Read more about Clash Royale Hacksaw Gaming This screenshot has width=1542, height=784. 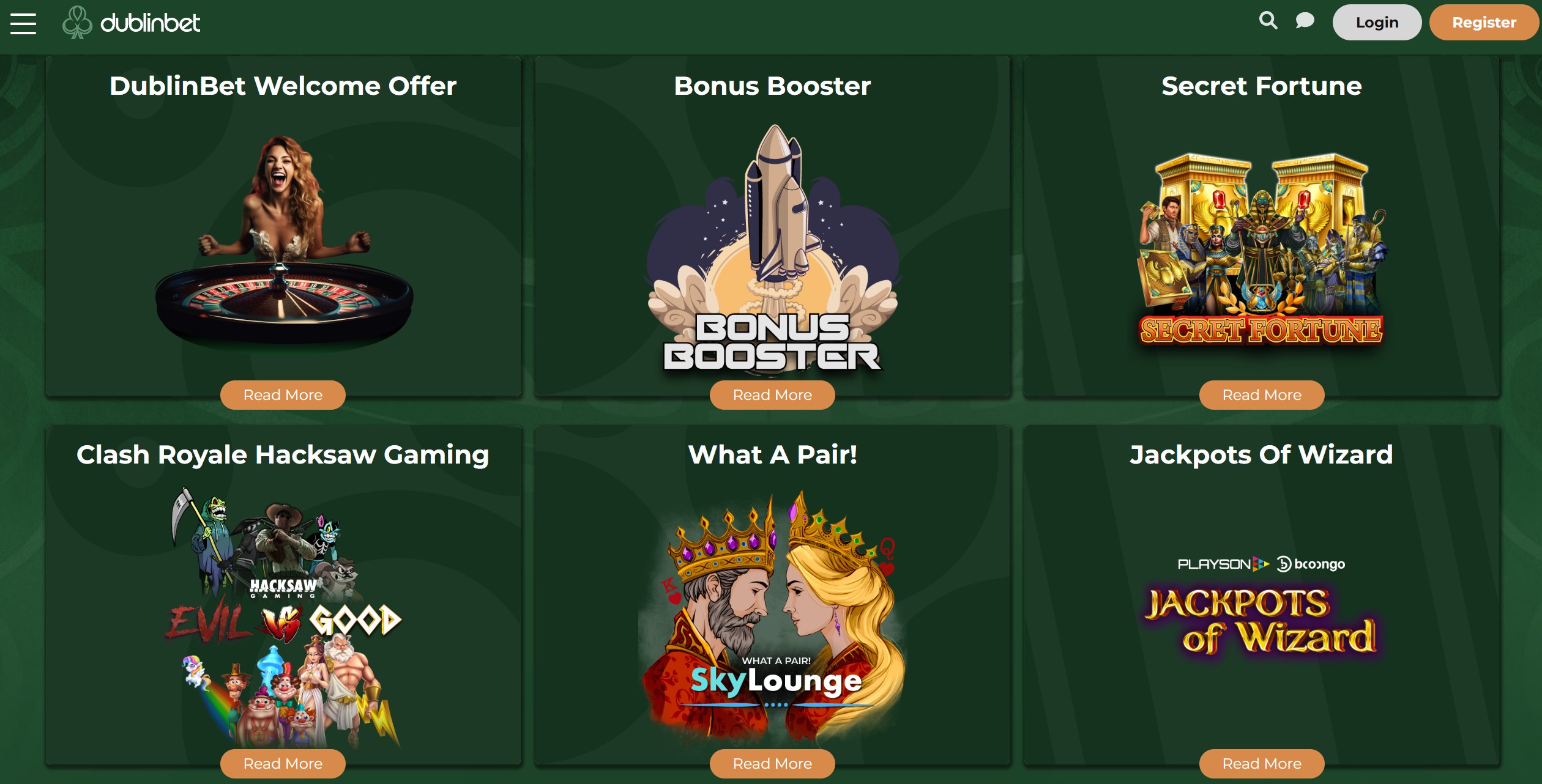coord(283,764)
